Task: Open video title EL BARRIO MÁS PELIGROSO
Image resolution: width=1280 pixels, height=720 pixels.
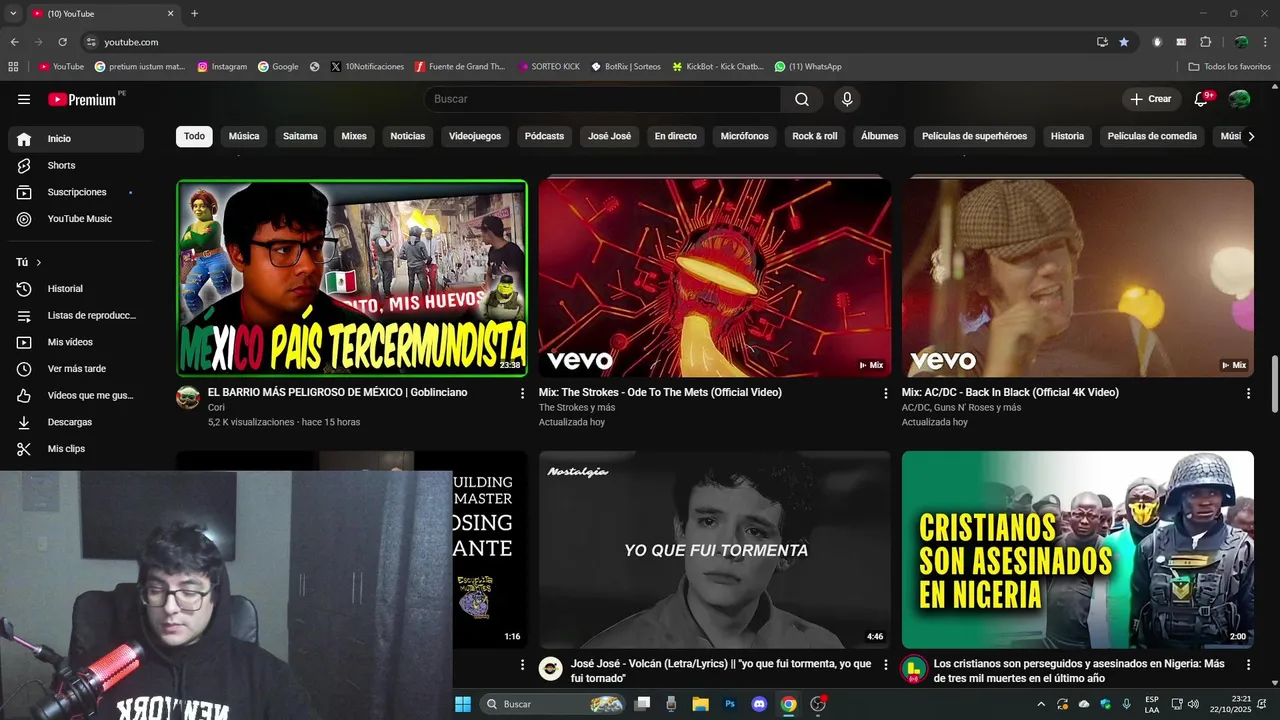Action: click(337, 393)
